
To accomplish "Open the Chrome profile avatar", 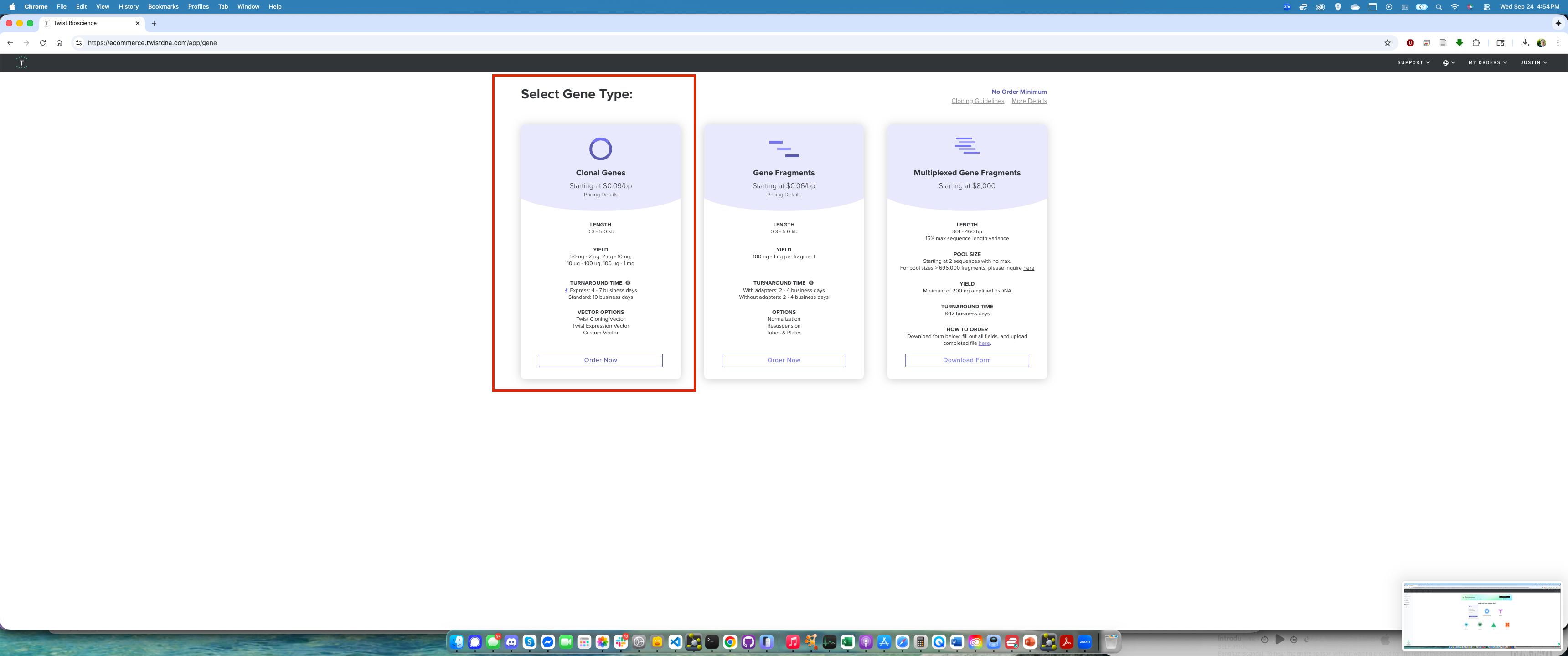I will point(1541,43).
